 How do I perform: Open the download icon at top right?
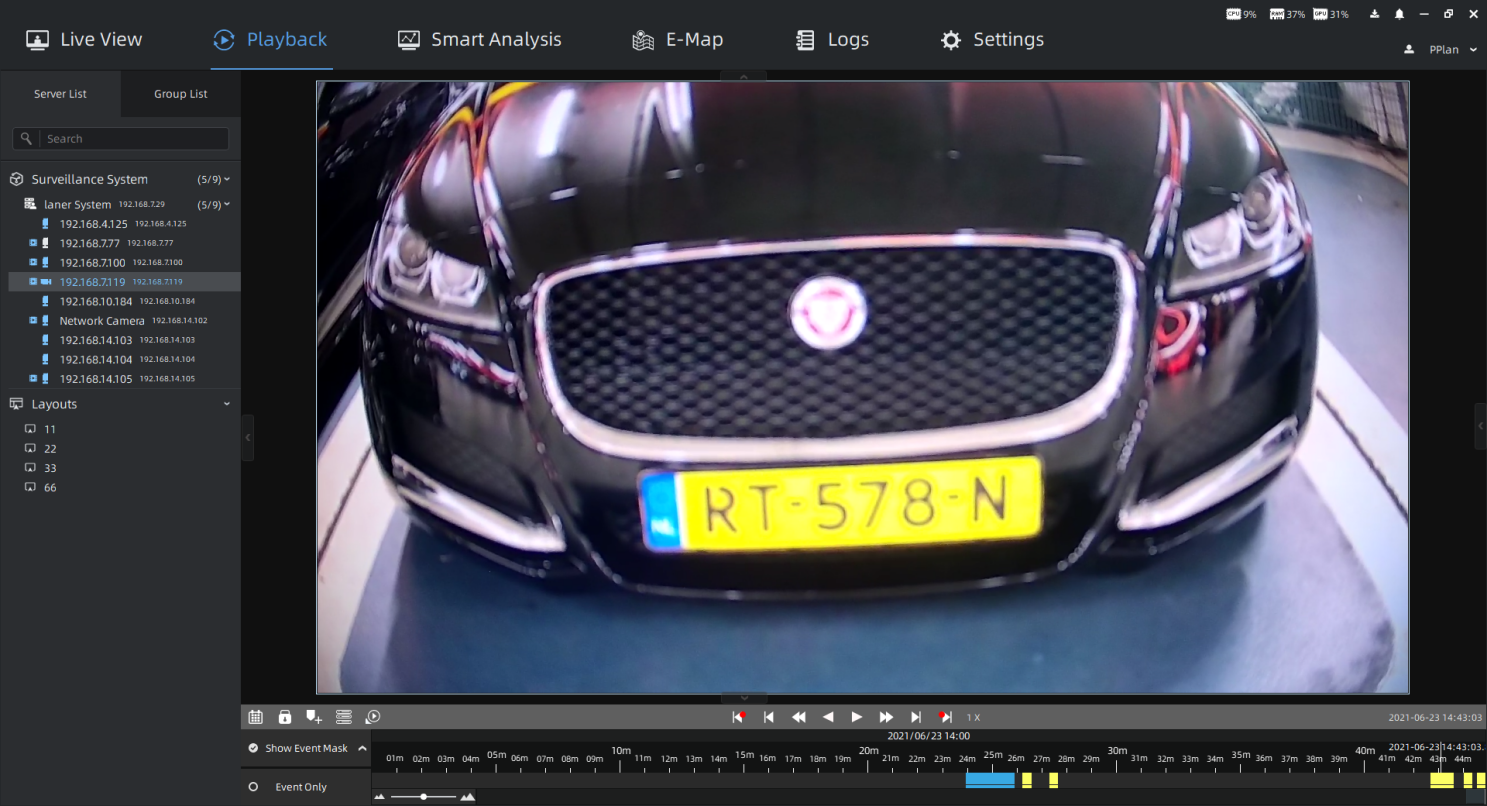[x=1375, y=14]
